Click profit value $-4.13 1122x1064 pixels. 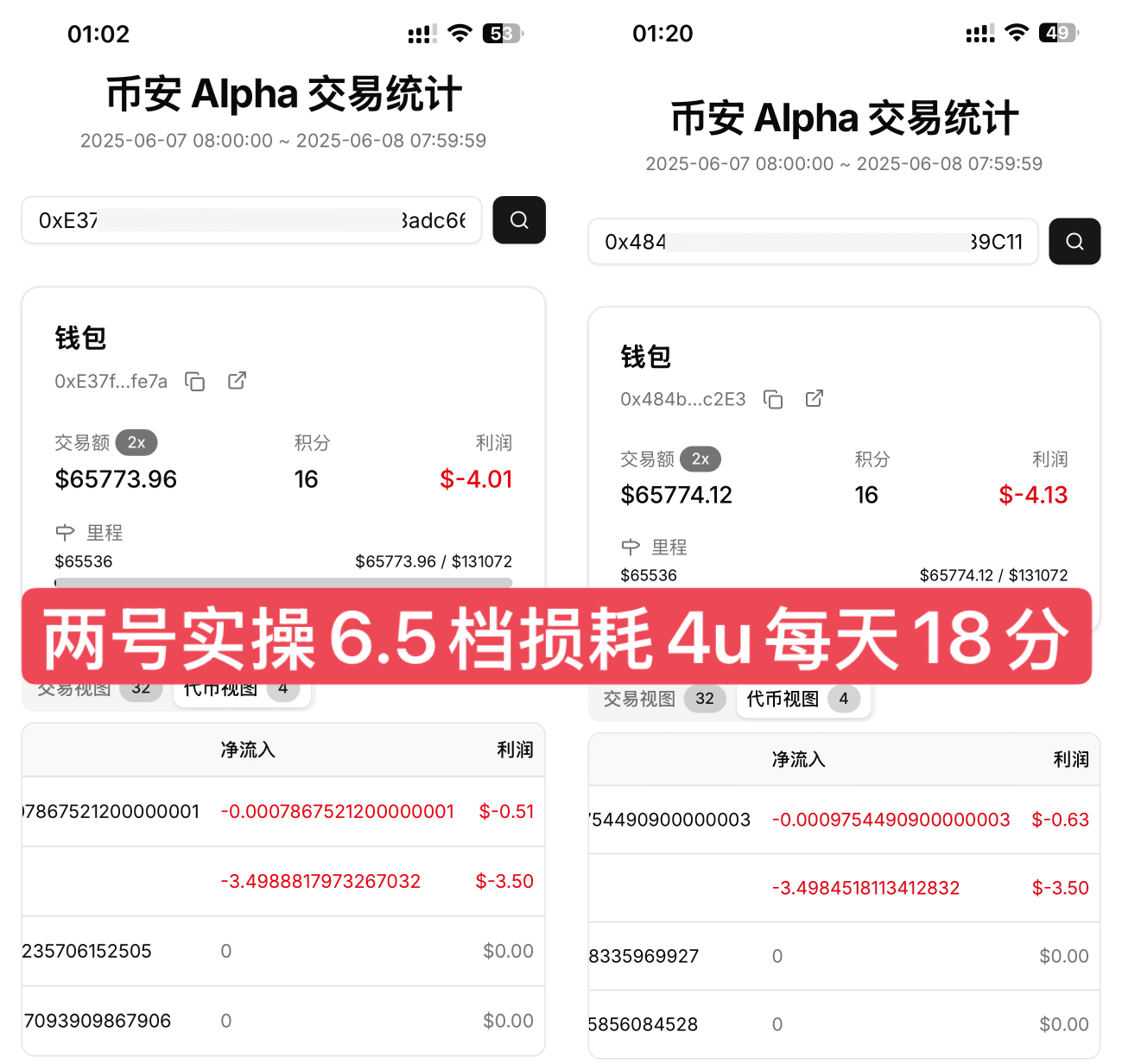[x=1033, y=495]
